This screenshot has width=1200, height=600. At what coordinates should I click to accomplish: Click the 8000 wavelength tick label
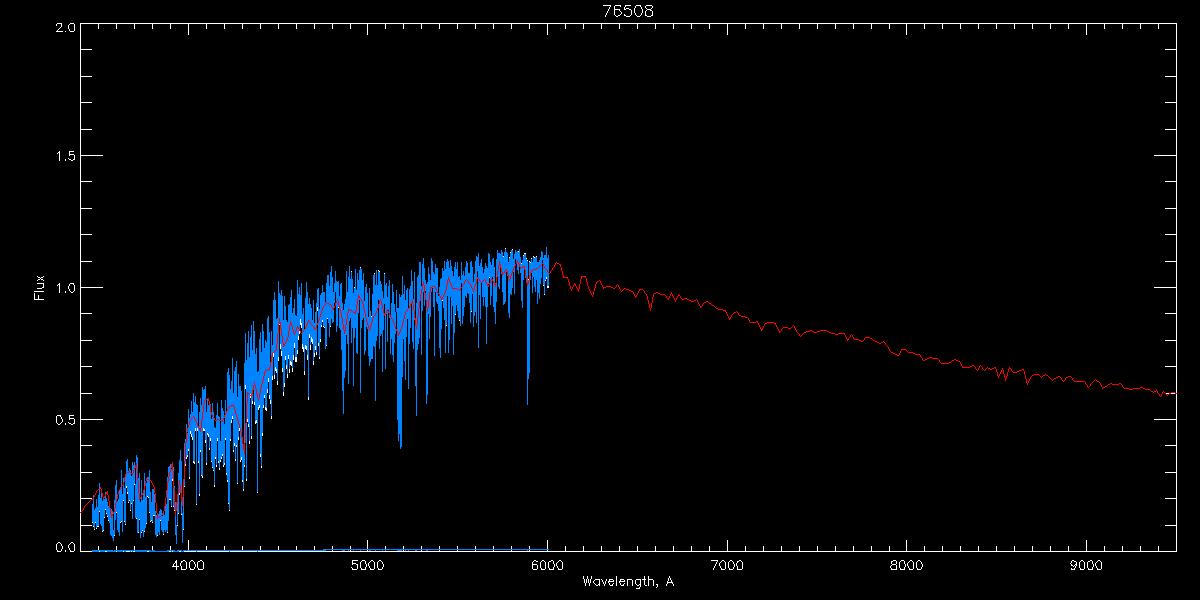[x=906, y=565]
